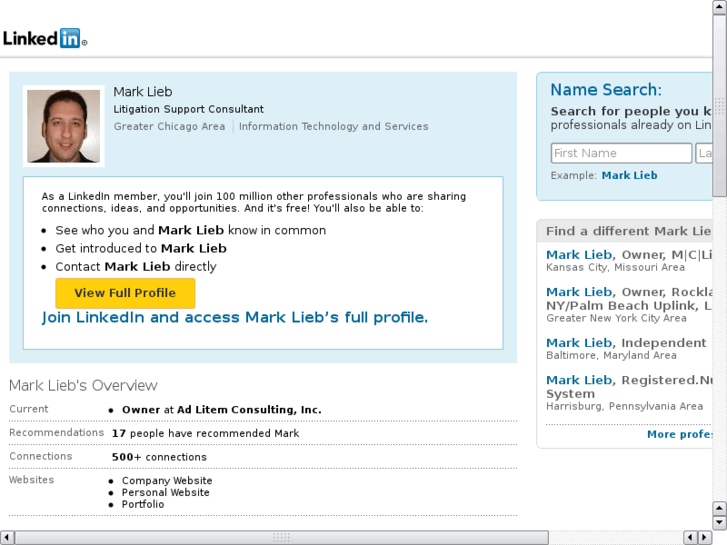Click the horizontal scrollbar left arrow at far left
This screenshot has width=727, height=545.
[7, 538]
